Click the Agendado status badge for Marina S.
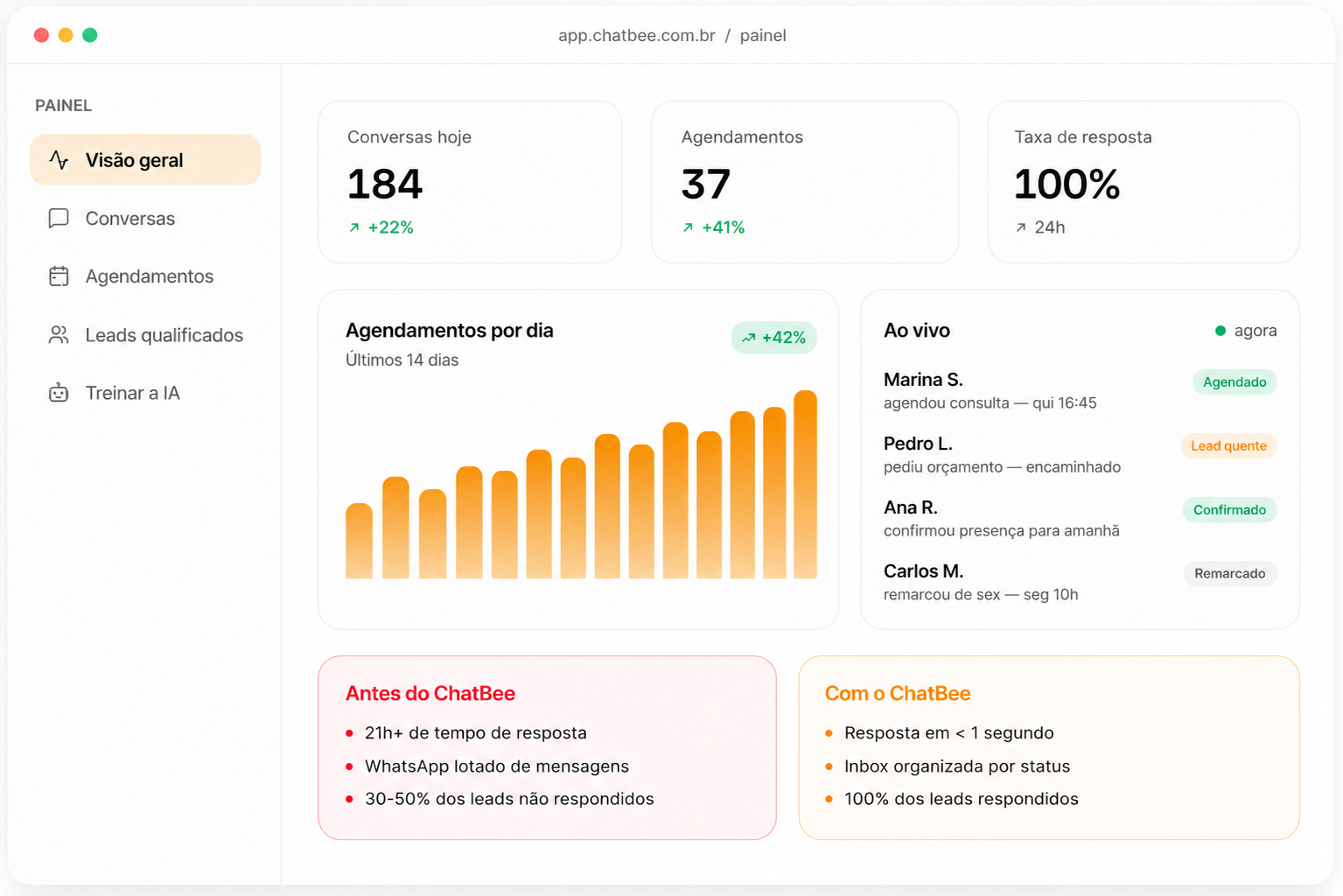Image resolution: width=1343 pixels, height=896 pixels. tap(1235, 382)
